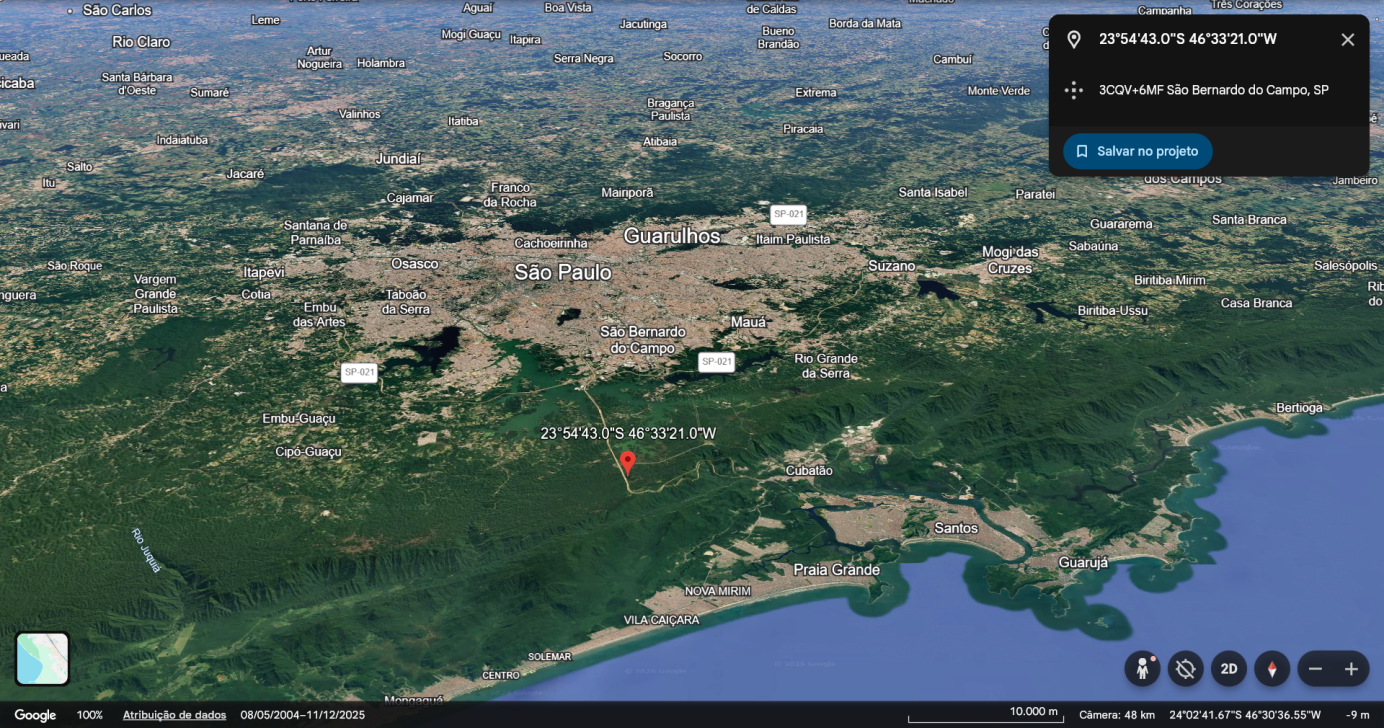Click the Bertioga label
The width and height of the screenshot is (1384, 728).
[x=1299, y=407]
